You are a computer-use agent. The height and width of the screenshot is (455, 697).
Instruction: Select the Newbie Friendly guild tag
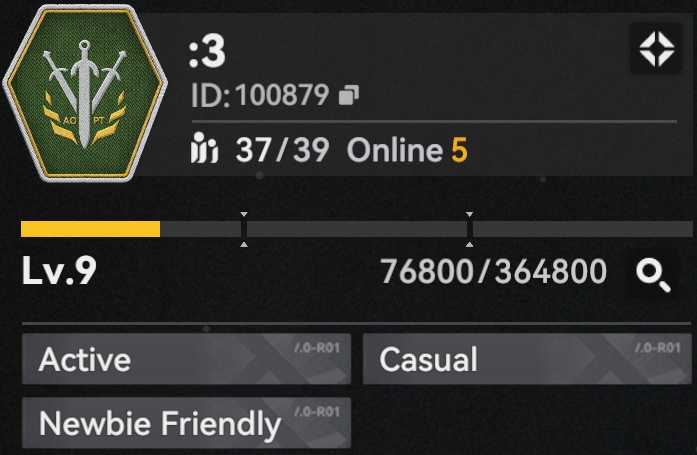(186, 423)
